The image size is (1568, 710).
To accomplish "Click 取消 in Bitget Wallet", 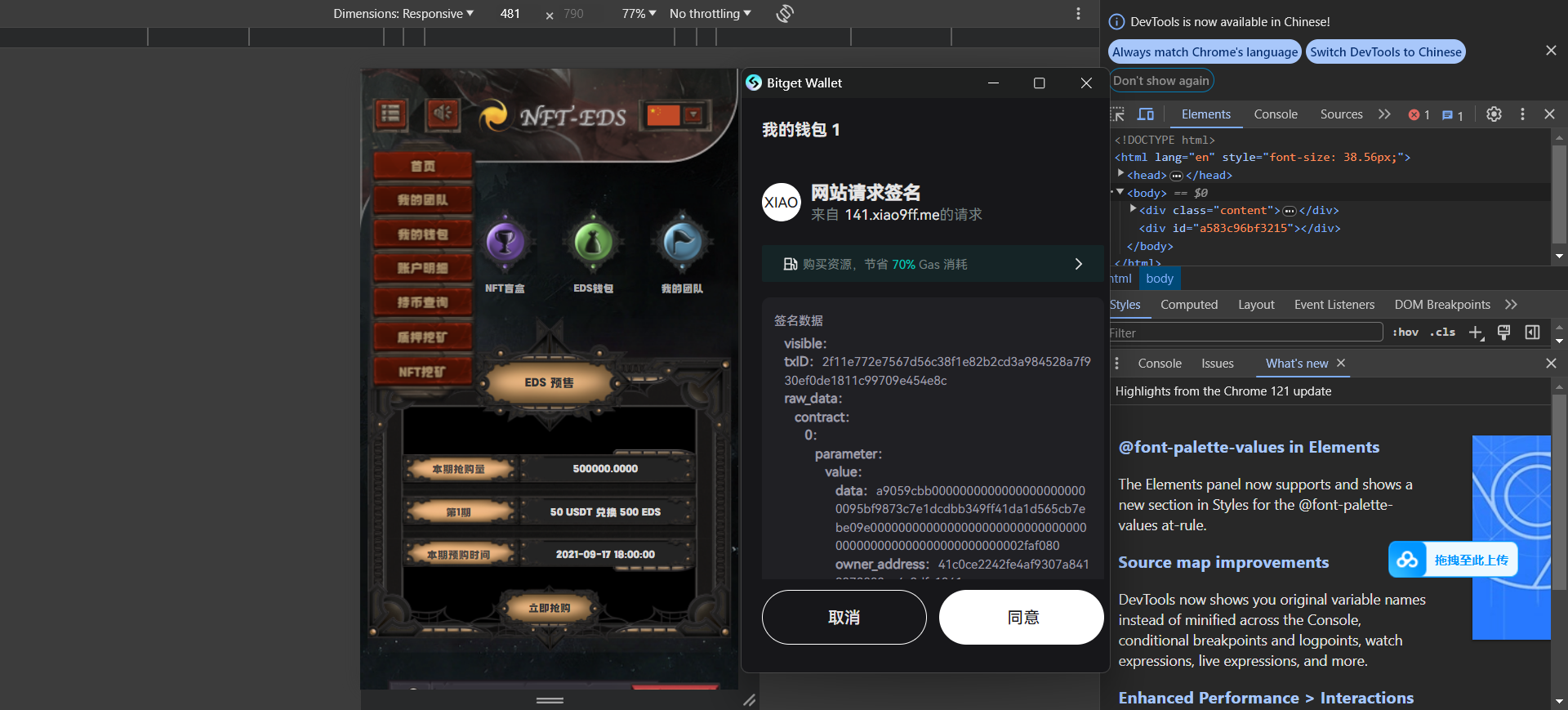I will coord(844,618).
